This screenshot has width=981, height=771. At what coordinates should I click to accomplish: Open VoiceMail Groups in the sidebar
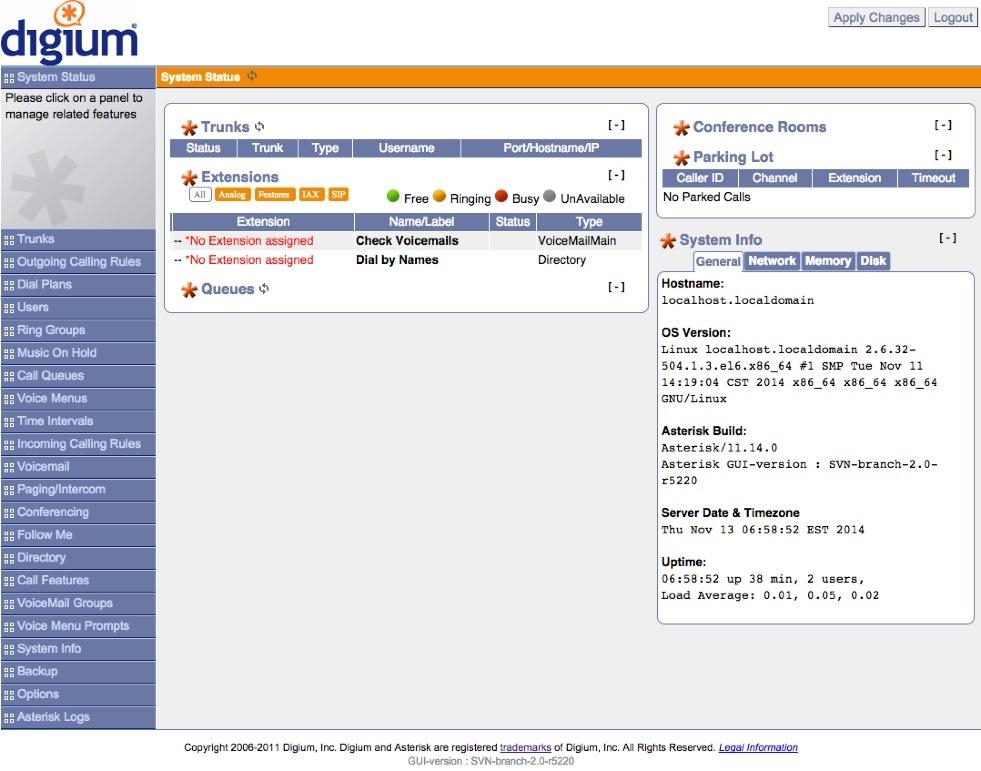(x=78, y=604)
